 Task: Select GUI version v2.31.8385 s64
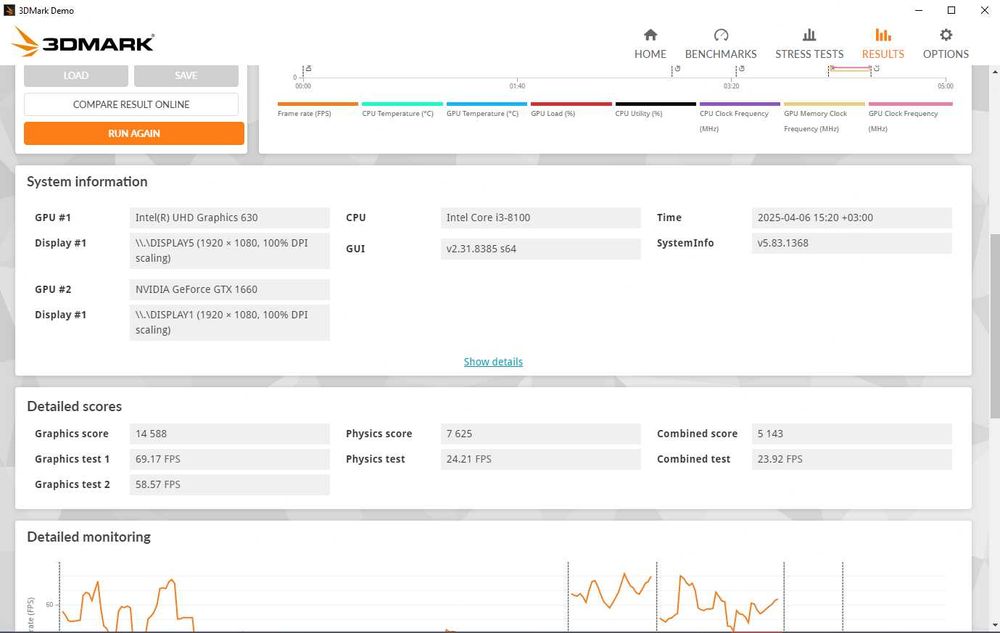point(540,249)
